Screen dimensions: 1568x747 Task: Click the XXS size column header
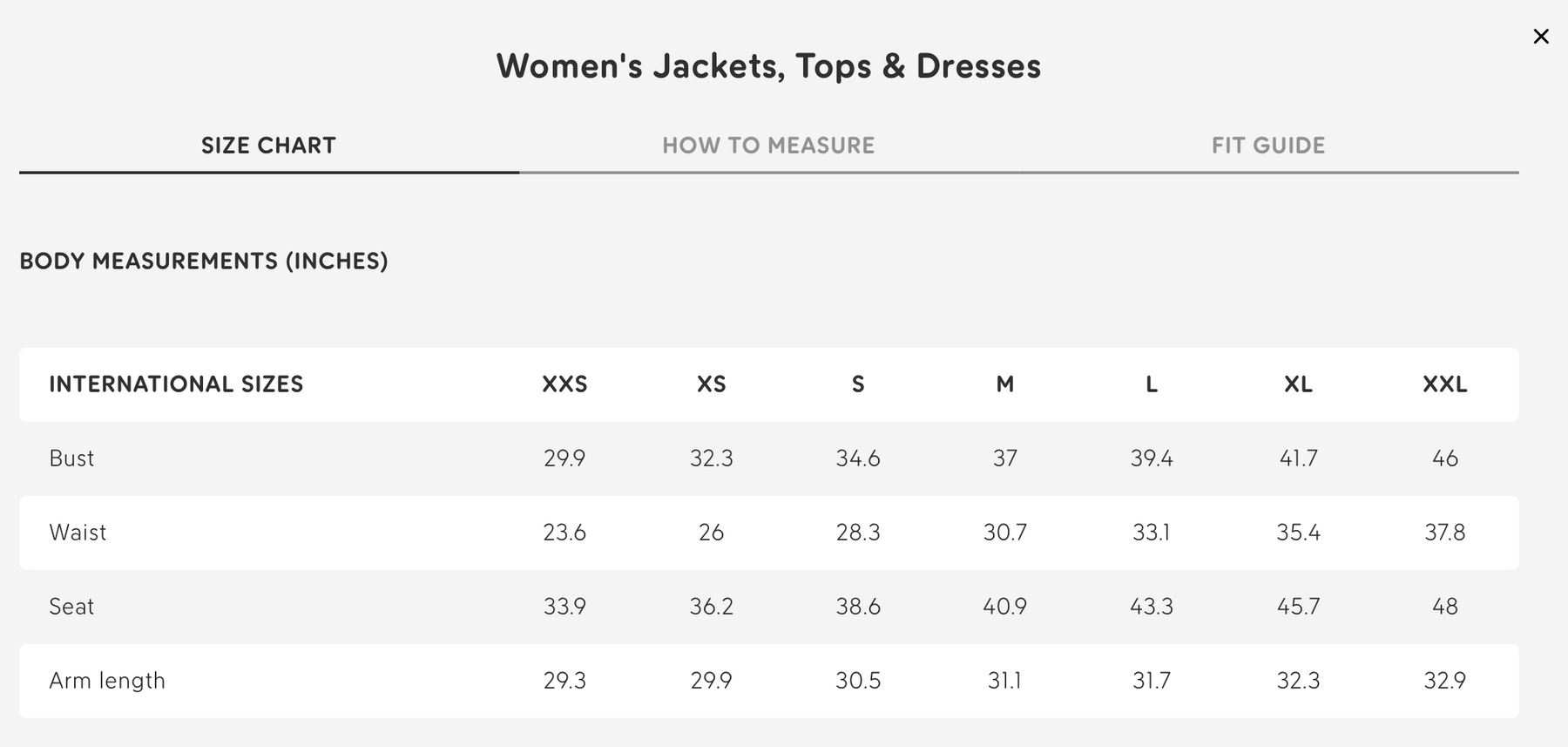point(564,384)
